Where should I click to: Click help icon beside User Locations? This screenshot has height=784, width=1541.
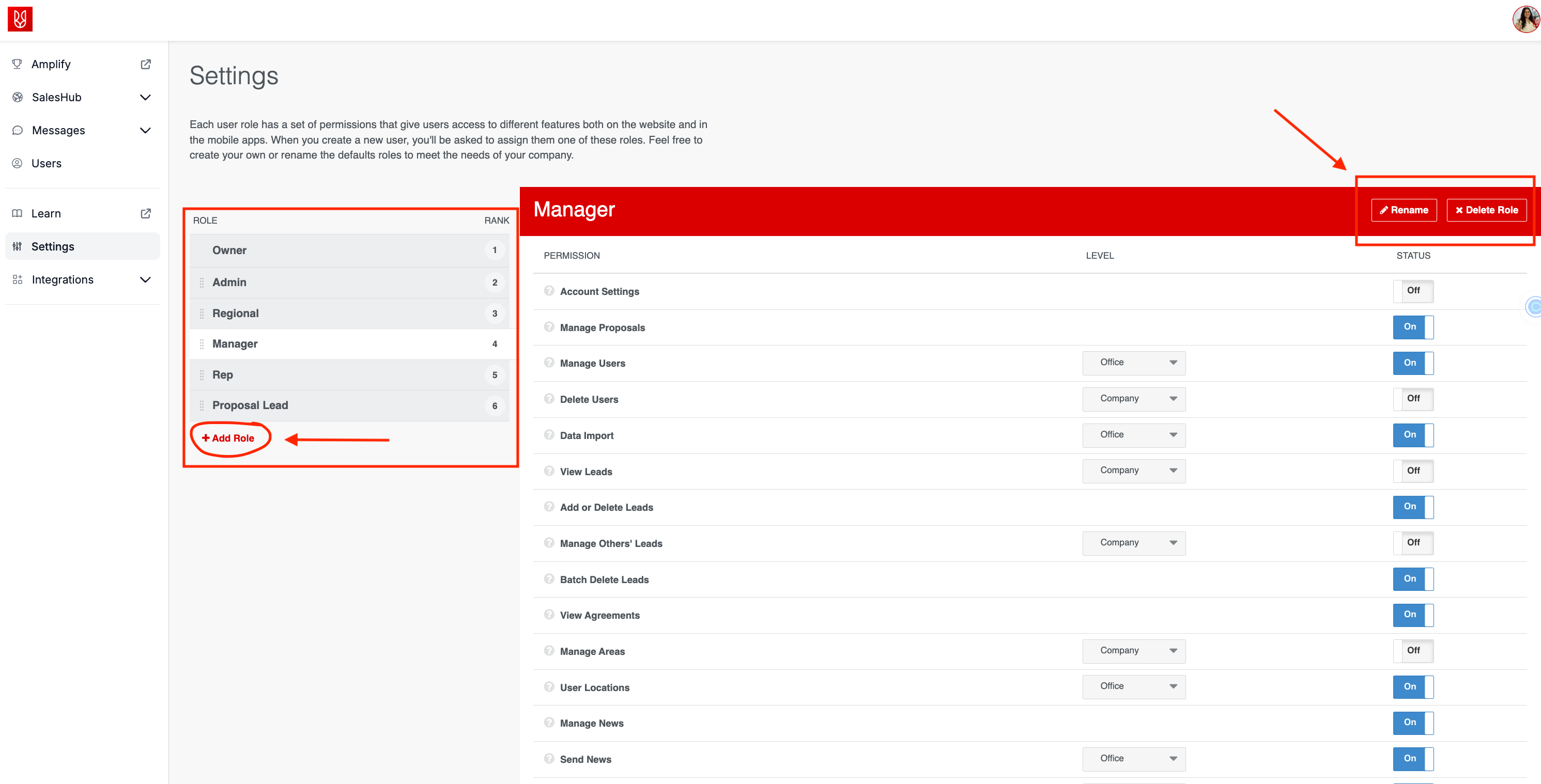pos(549,686)
